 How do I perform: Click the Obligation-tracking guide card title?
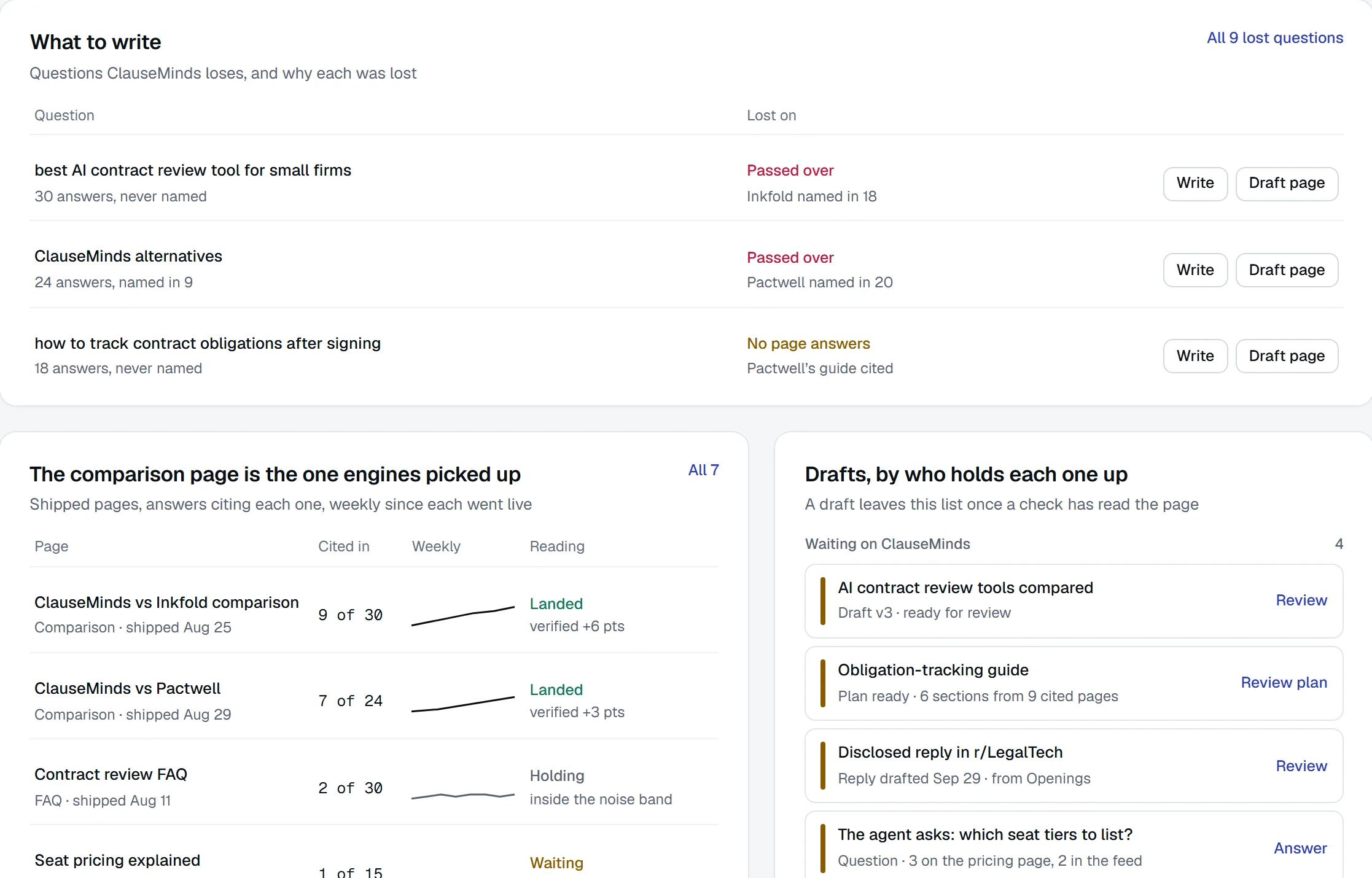(x=933, y=670)
